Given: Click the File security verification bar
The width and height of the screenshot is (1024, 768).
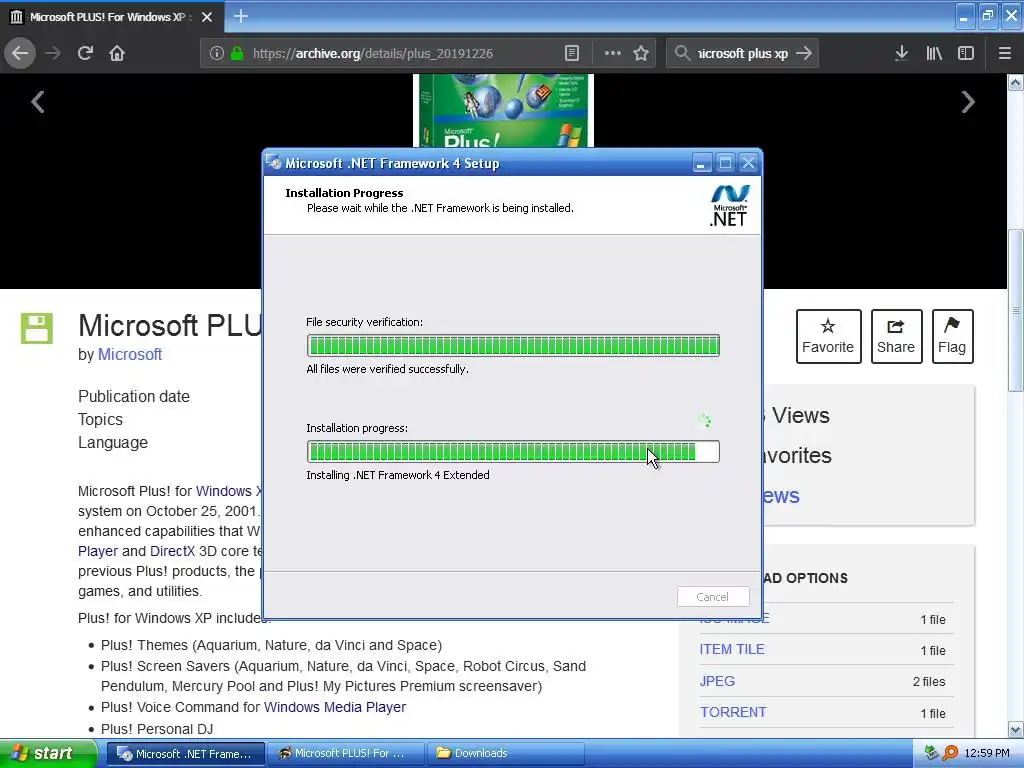Looking at the screenshot, I should coord(513,345).
